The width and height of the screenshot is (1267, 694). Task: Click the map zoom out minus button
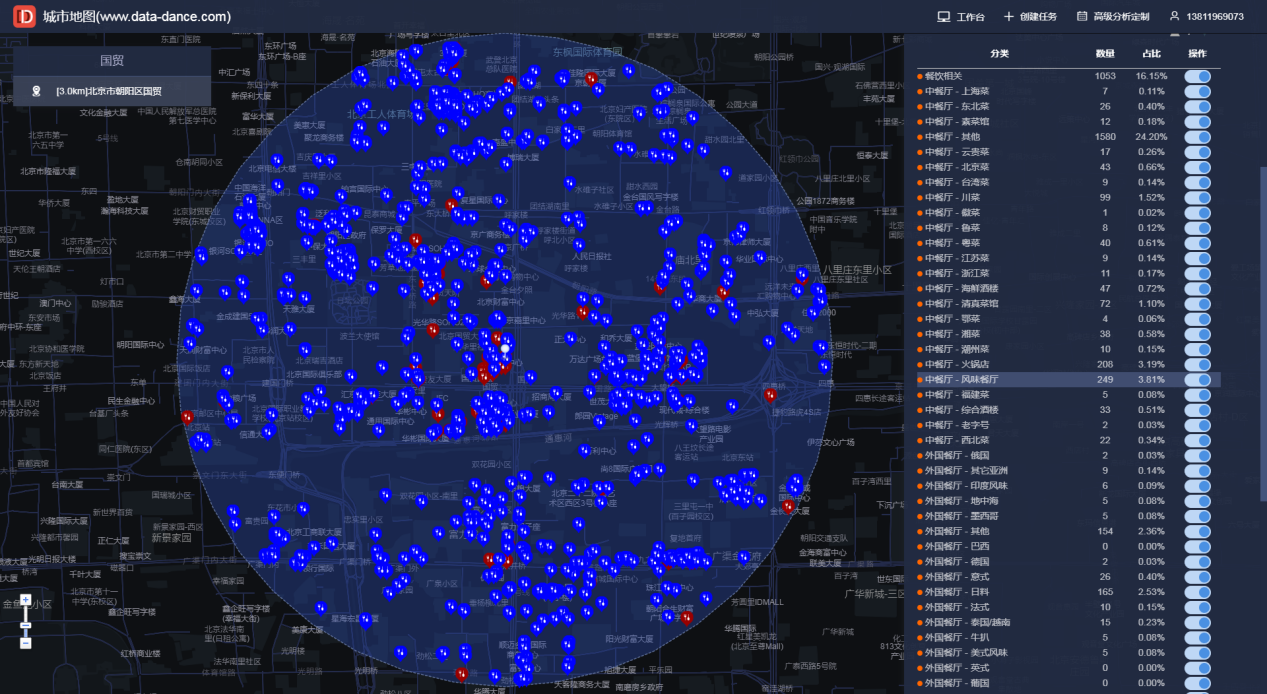26,643
